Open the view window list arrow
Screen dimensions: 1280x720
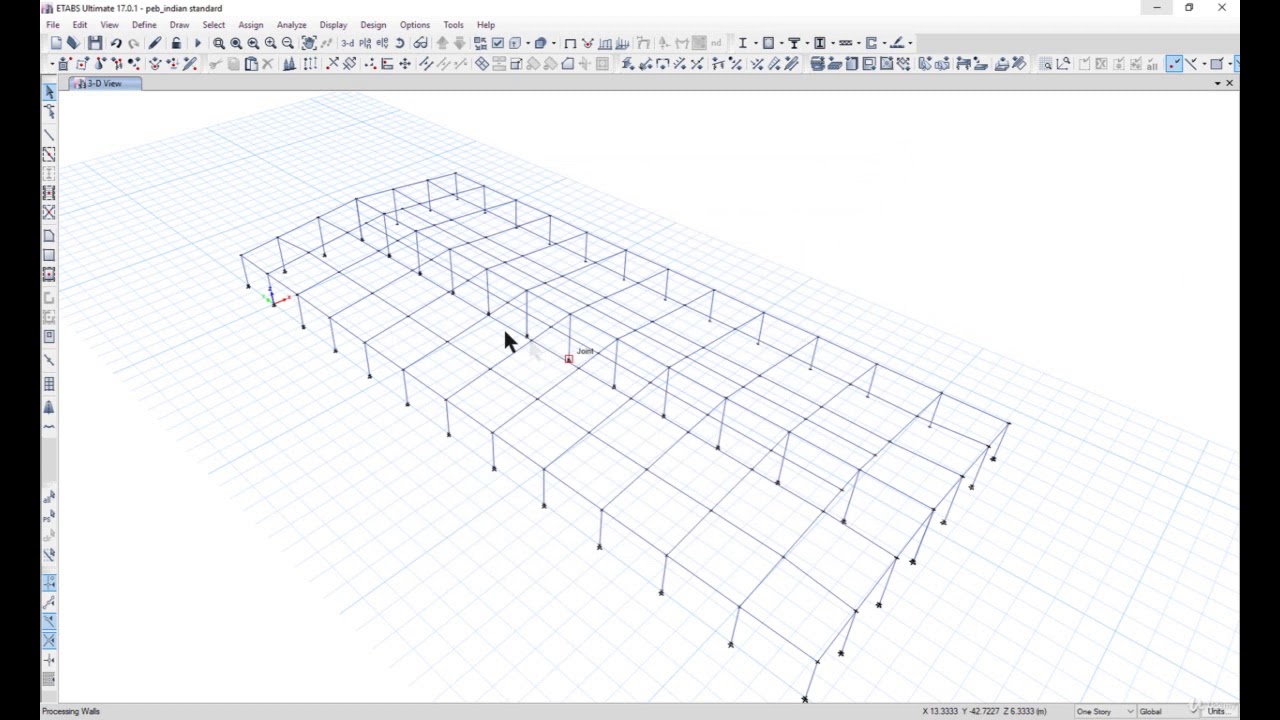1217,83
